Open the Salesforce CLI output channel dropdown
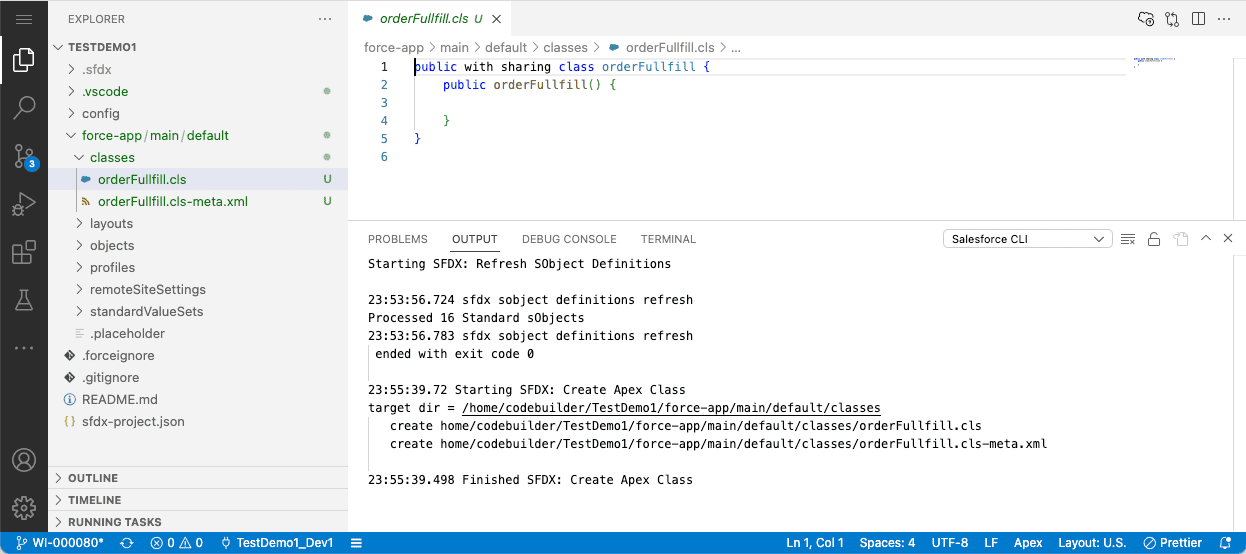 click(x=1028, y=239)
